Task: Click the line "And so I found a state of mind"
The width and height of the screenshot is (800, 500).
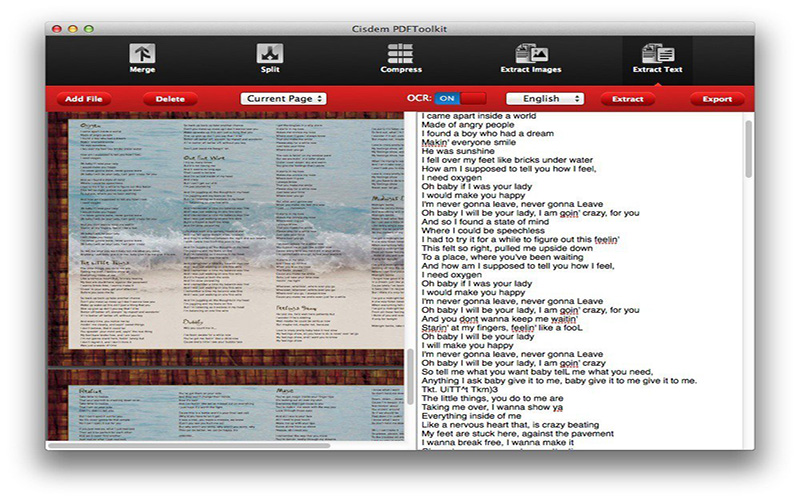Action: (x=485, y=221)
